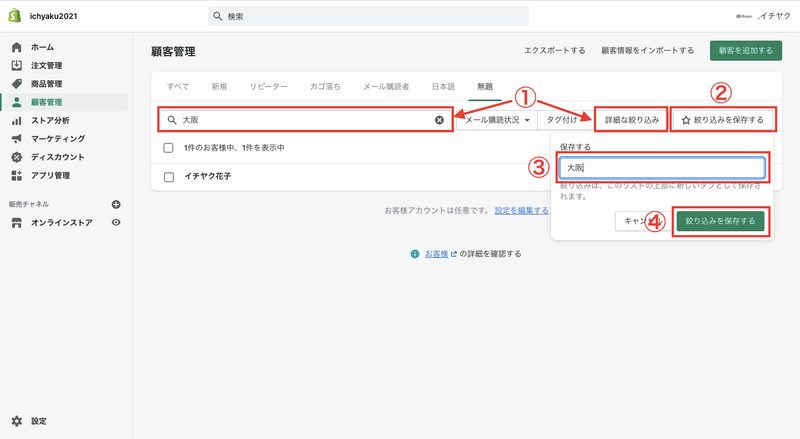Open 商品管理 in the sidebar
This screenshot has width=800, height=439.
pos(46,84)
